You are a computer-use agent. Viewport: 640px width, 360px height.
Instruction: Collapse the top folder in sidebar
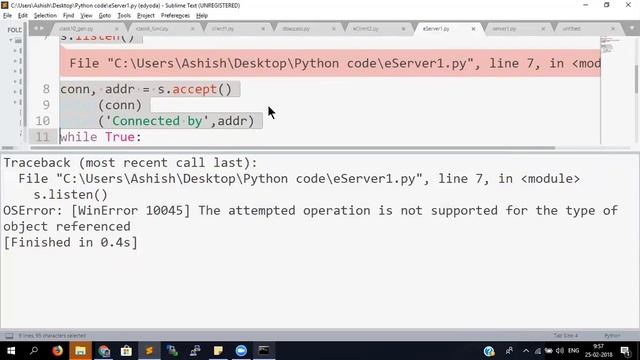11,40
